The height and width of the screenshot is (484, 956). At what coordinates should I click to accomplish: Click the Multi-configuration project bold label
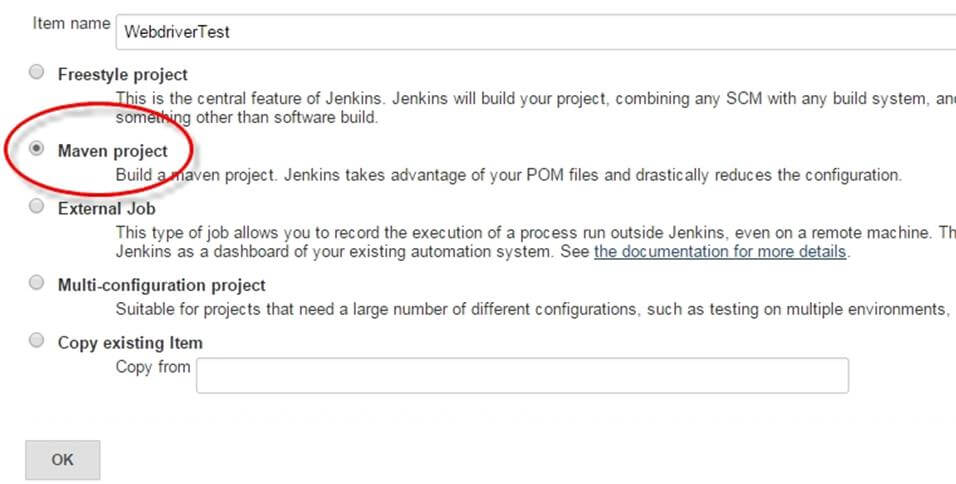click(x=161, y=285)
